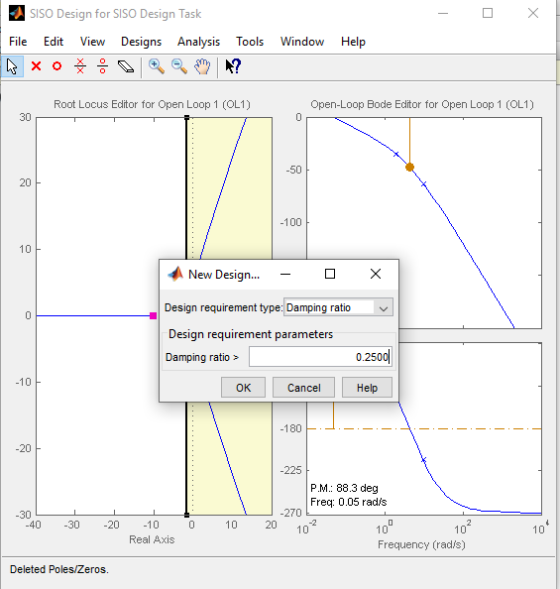Choose the add real zero tool

point(57,66)
